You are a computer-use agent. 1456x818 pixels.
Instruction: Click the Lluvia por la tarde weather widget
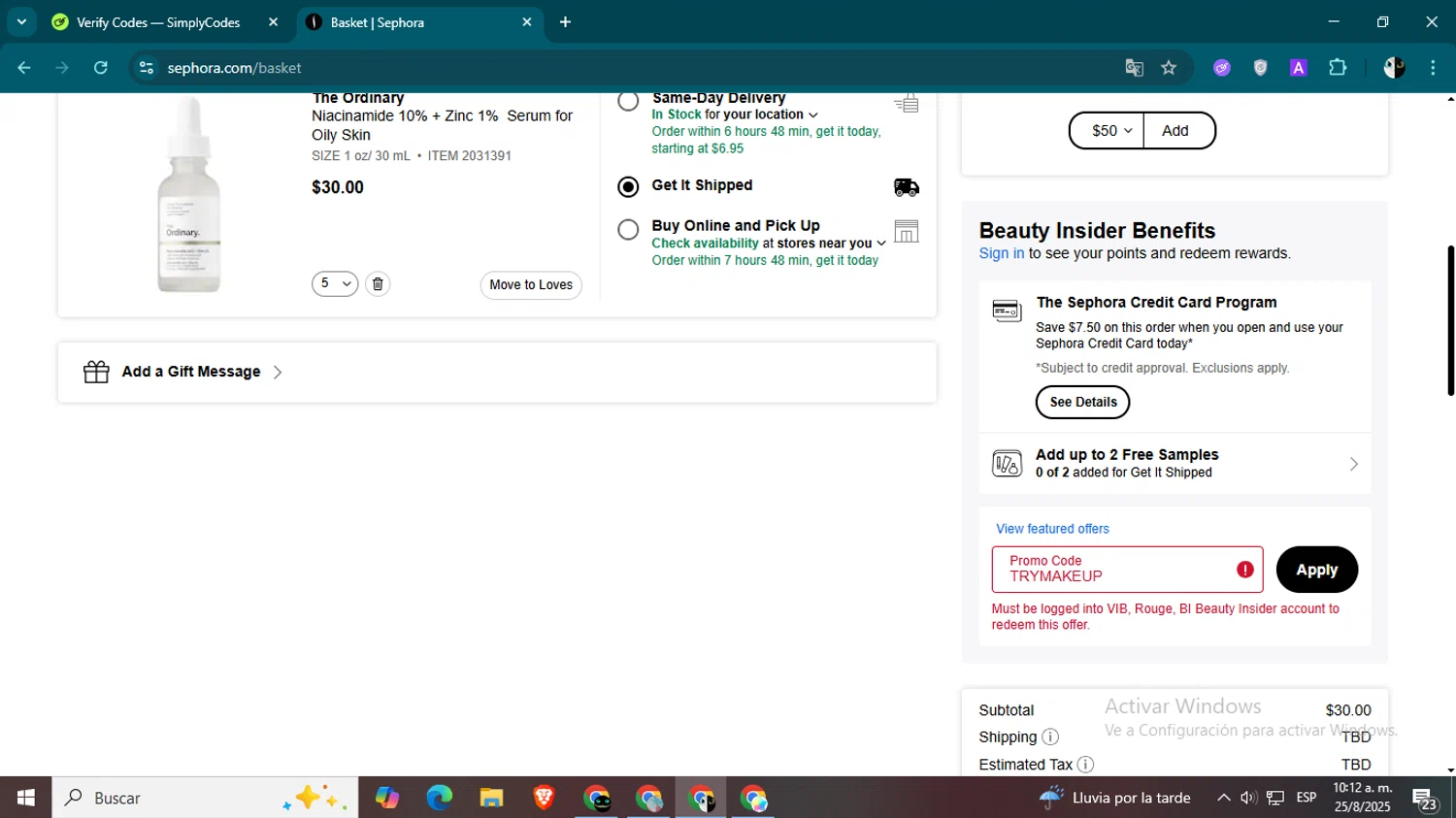pyautogui.click(x=1114, y=798)
